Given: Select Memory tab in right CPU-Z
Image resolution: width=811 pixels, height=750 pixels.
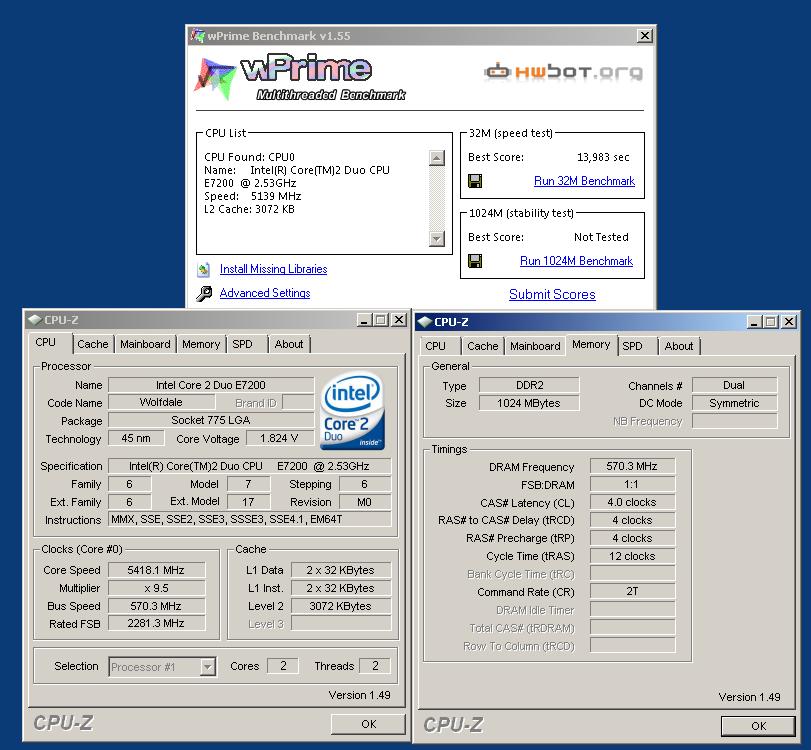Looking at the screenshot, I should (x=591, y=344).
